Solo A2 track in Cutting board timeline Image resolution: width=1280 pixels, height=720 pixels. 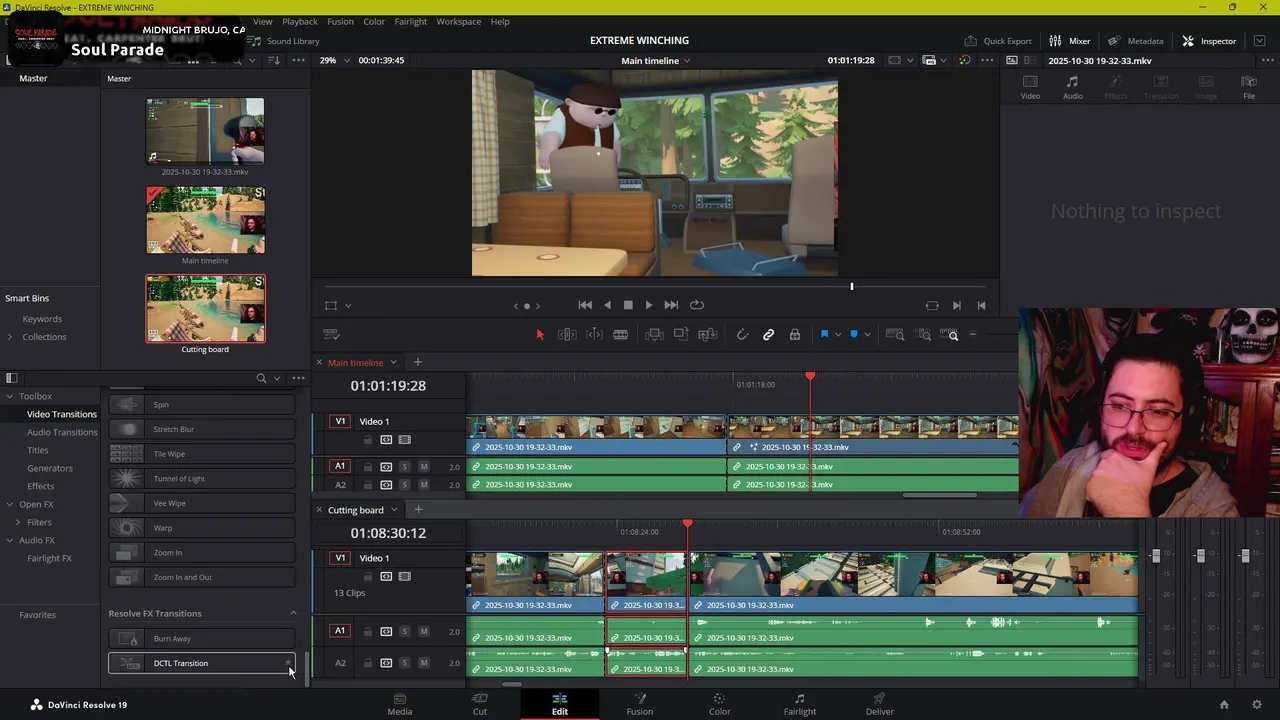[405, 663]
